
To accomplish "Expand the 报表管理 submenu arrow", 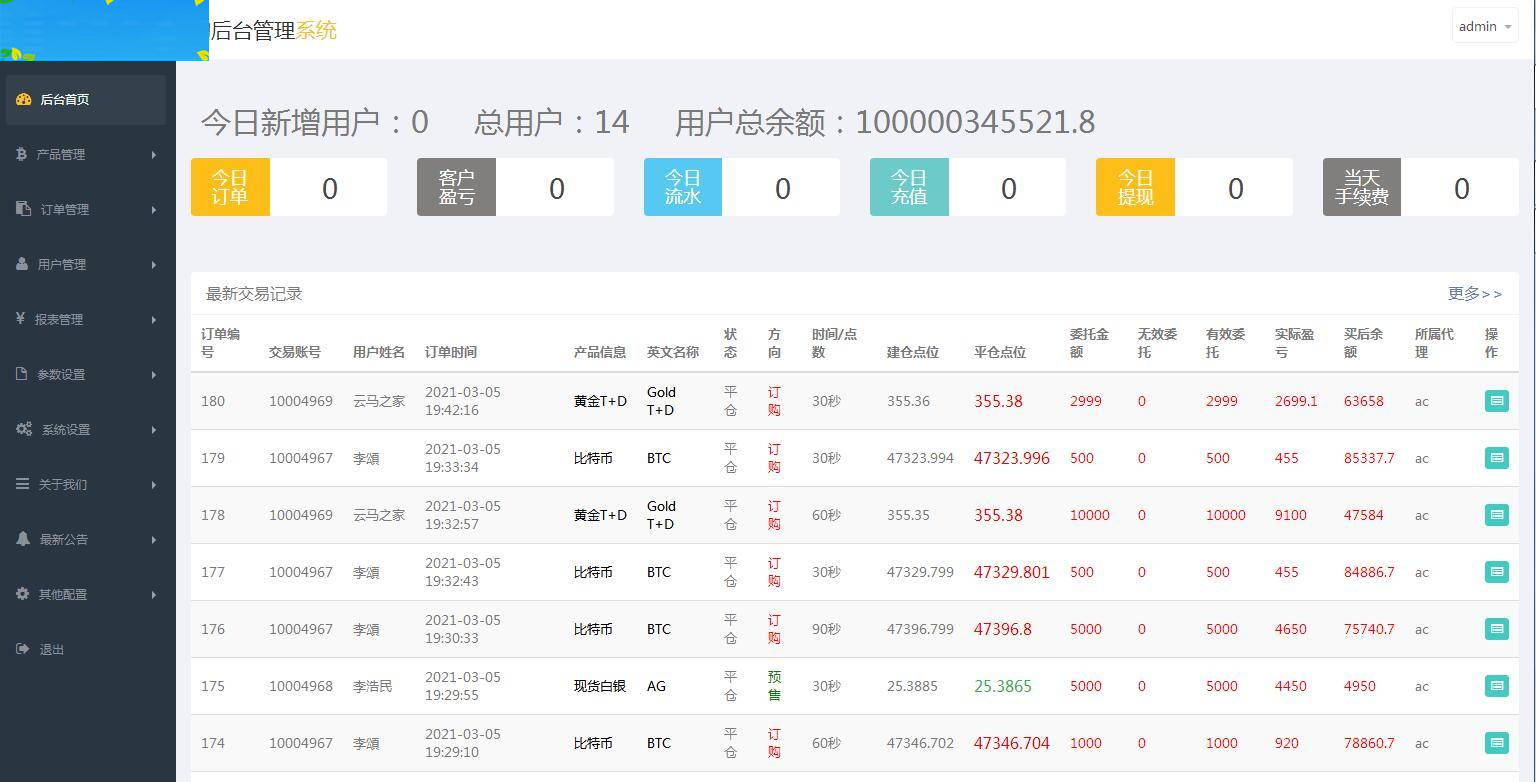I will click(x=155, y=319).
